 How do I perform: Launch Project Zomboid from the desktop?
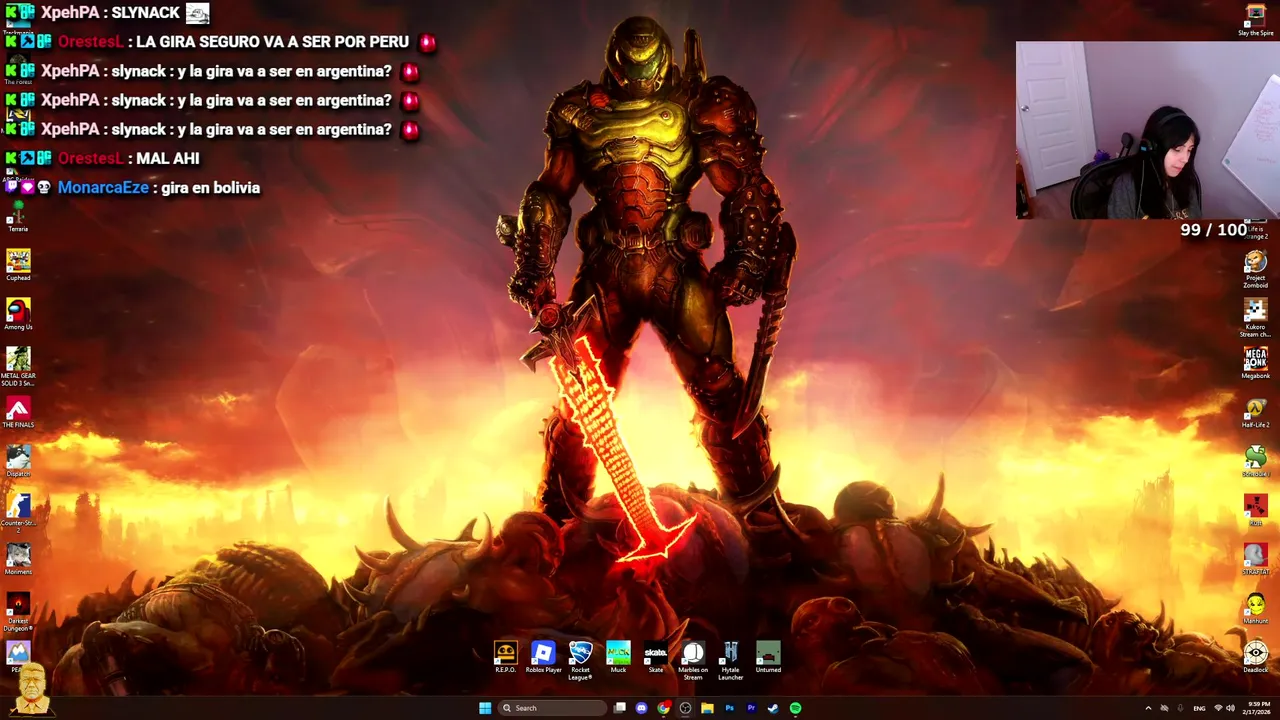(x=1255, y=268)
